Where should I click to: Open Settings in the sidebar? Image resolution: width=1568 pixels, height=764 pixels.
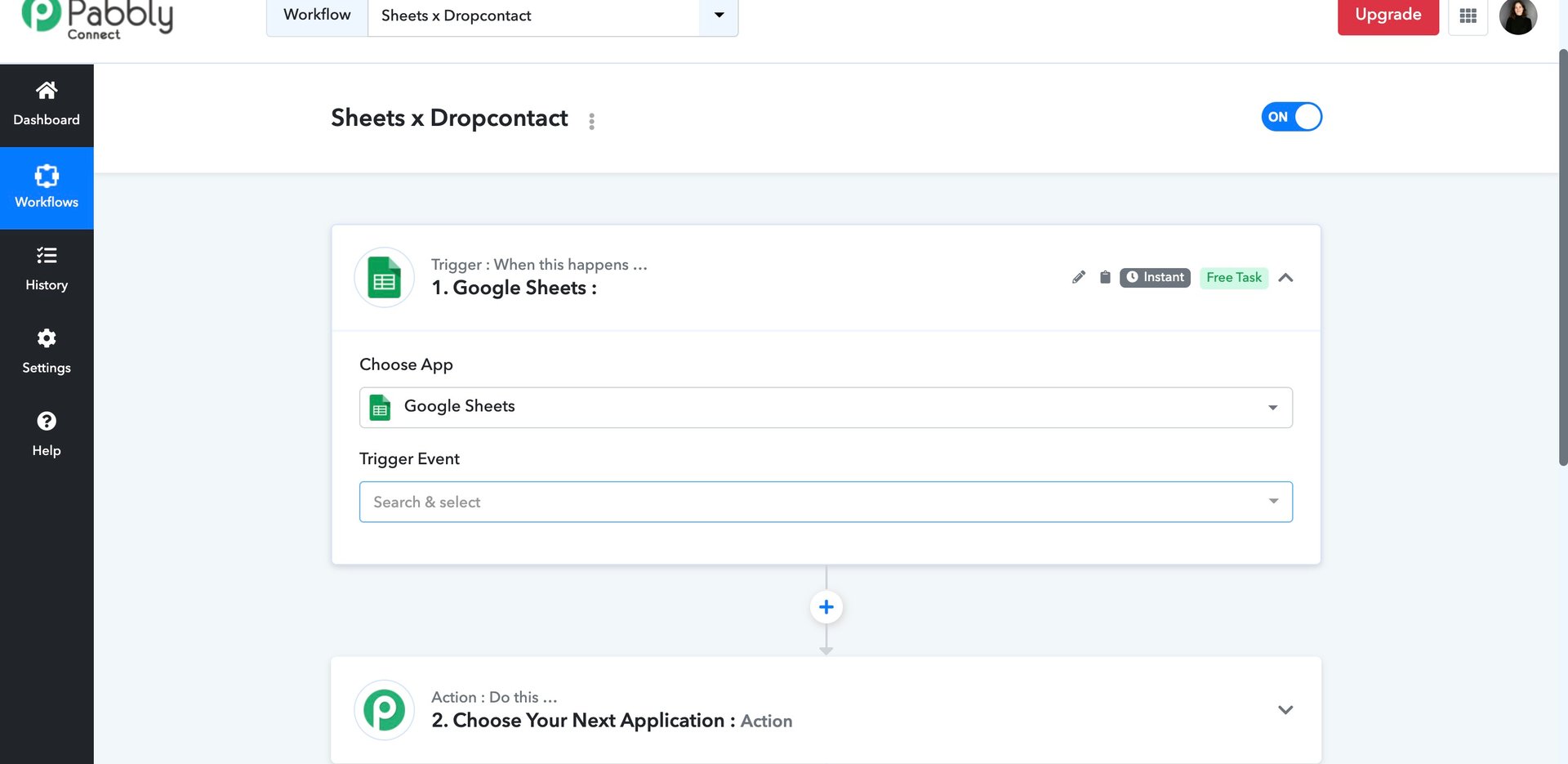click(47, 353)
